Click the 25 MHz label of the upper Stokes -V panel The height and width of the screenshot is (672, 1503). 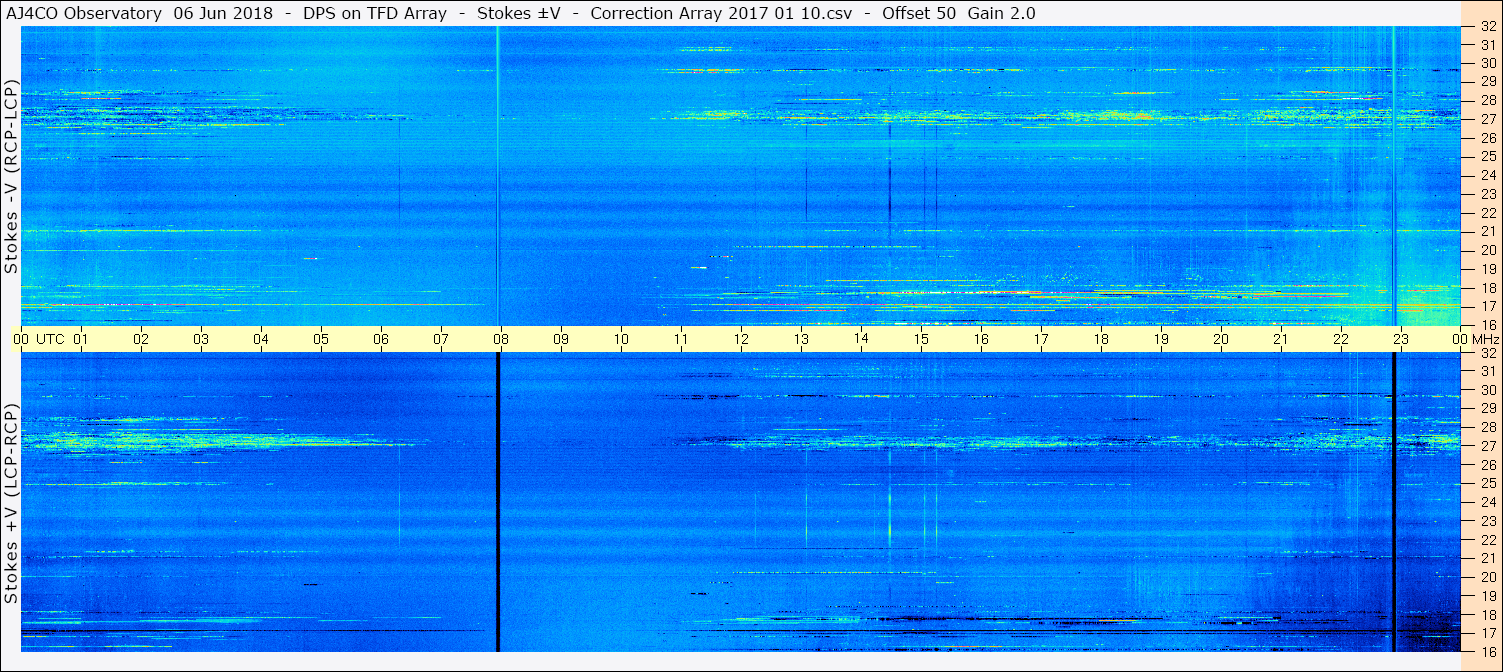(1487, 156)
